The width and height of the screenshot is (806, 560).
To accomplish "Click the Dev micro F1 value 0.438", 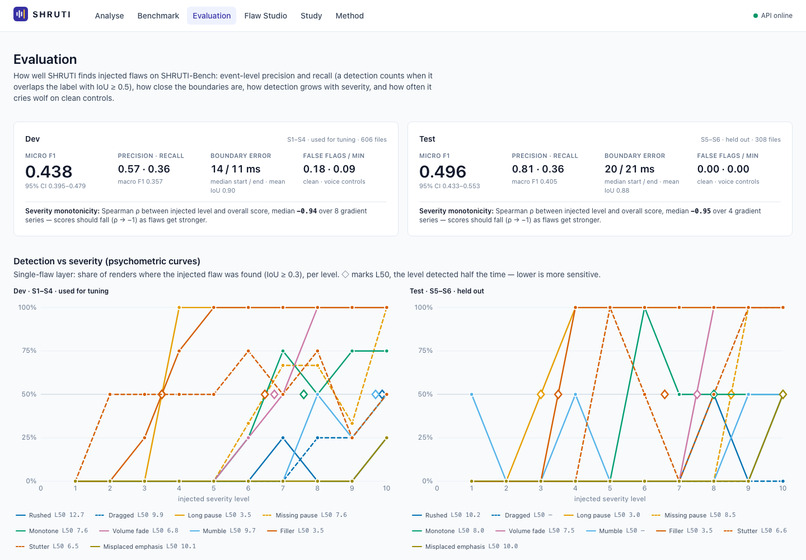I will pos(49,171).
